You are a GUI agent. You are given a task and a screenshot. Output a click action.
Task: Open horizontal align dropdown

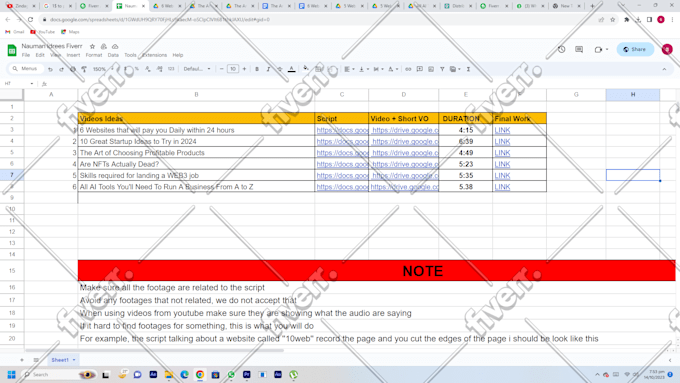tap(349, 69)
